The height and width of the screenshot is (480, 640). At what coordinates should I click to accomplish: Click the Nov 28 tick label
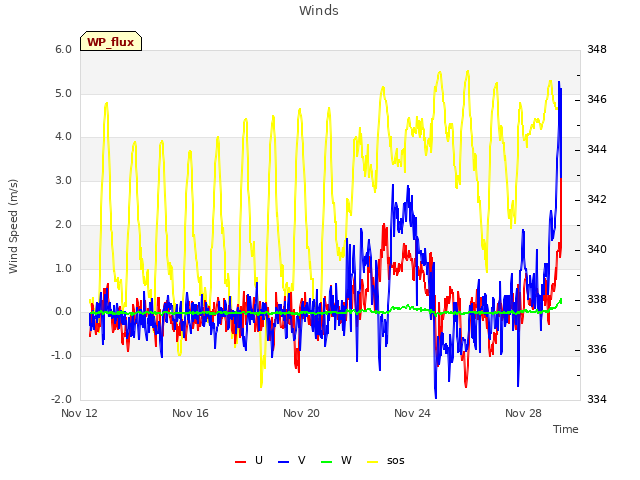pyautogui.click(x=523, y=413)
